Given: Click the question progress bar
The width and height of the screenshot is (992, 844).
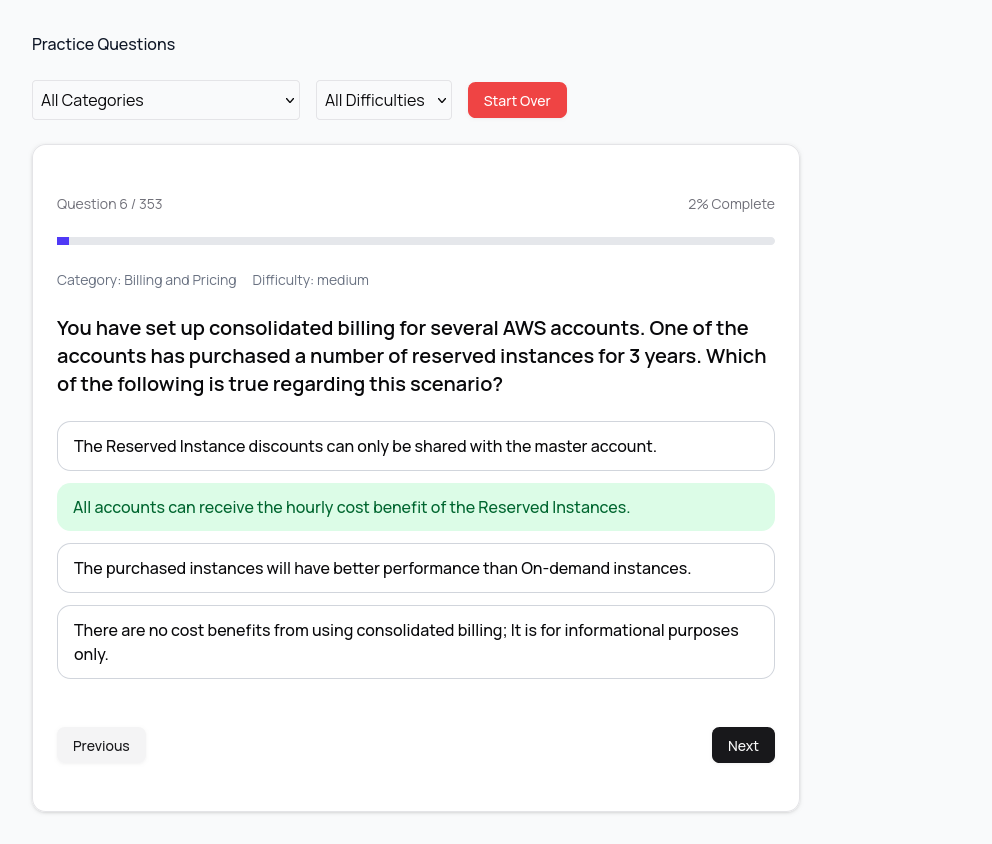Looking at the screenshot, I should [x=416, y=241].
